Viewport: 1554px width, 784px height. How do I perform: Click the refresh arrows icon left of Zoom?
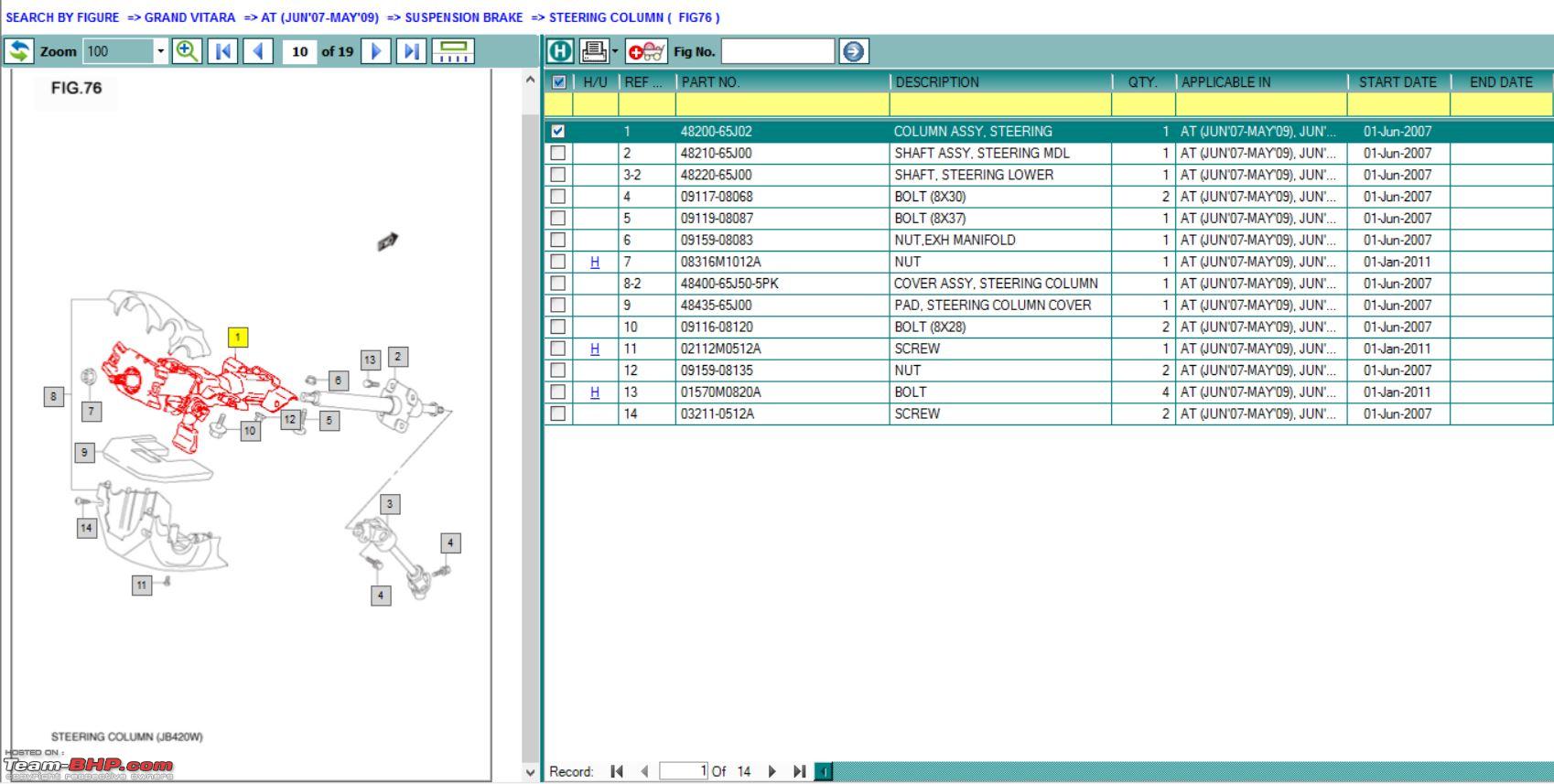tap(19, 51)
